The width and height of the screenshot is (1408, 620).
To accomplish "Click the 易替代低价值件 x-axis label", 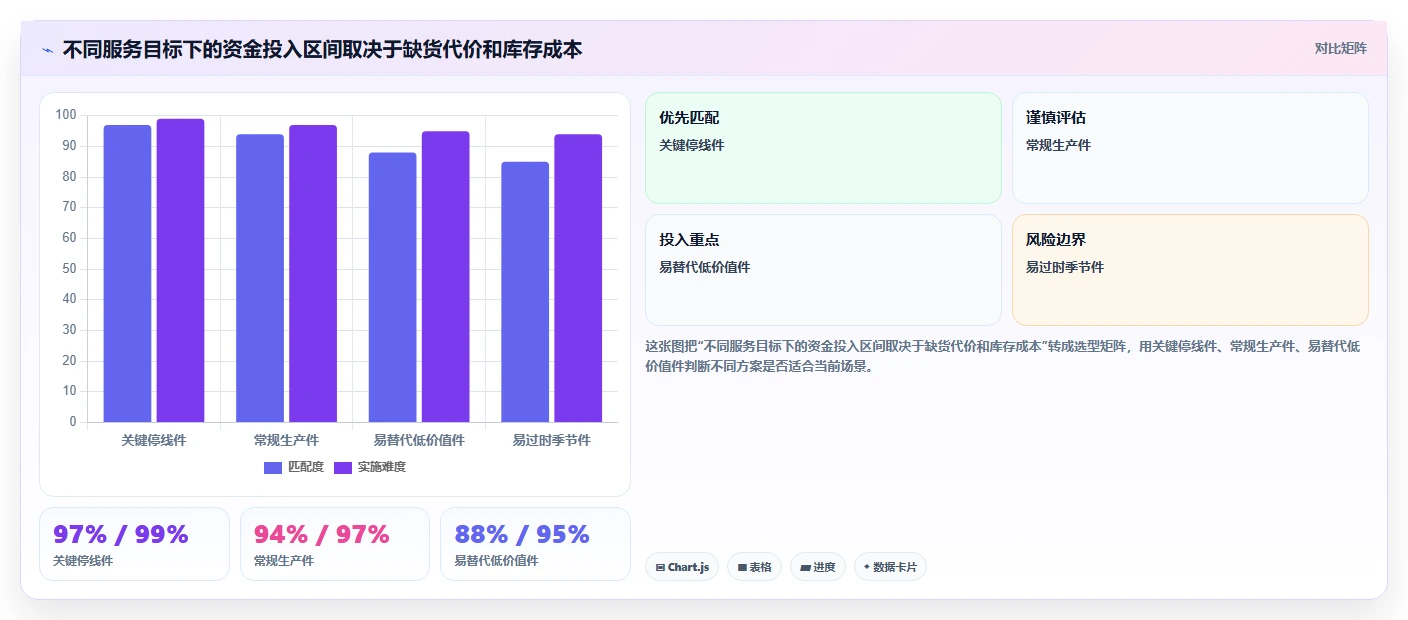I will click(419, 440).
